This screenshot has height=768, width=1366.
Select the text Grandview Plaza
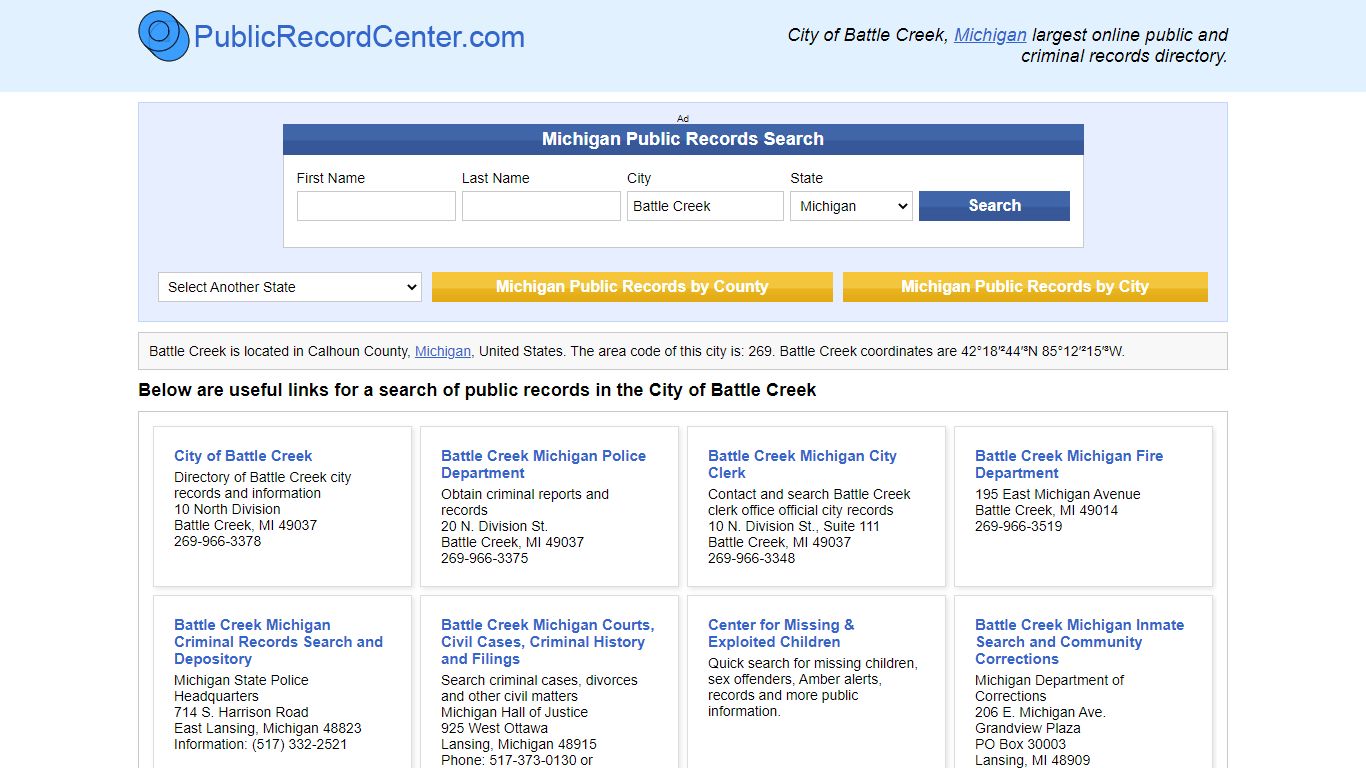coord(1028,728)
